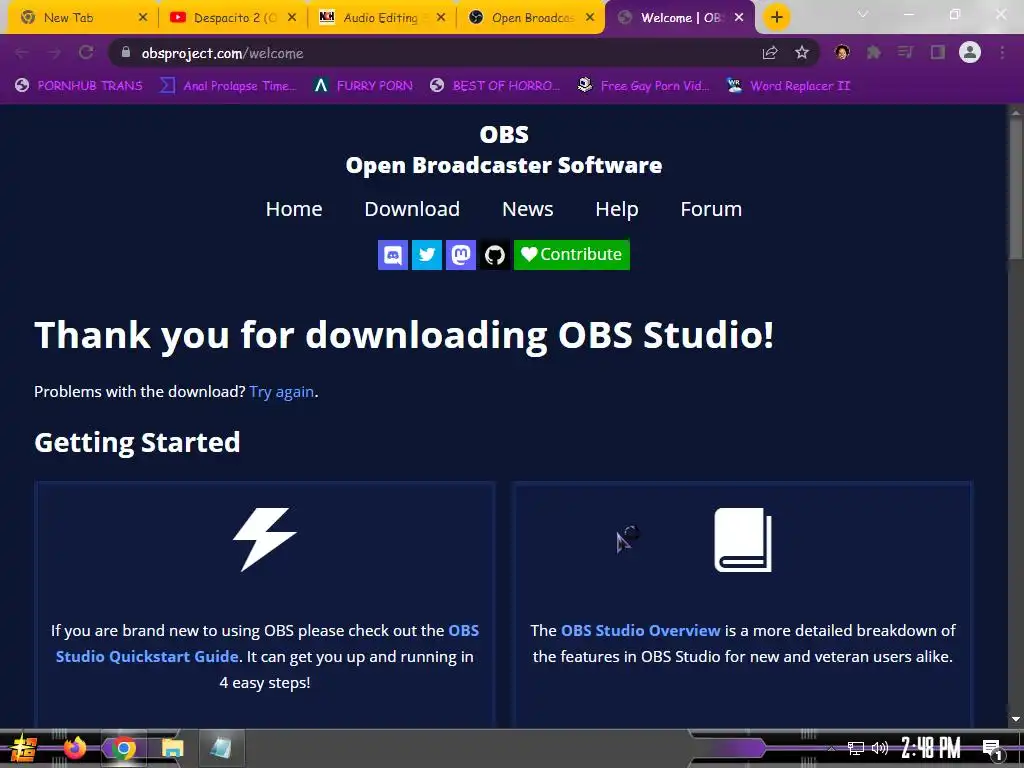Open a new browser tab with plus button
Image resolution: width=1024 pixels, height=768 pixels.
776,18
